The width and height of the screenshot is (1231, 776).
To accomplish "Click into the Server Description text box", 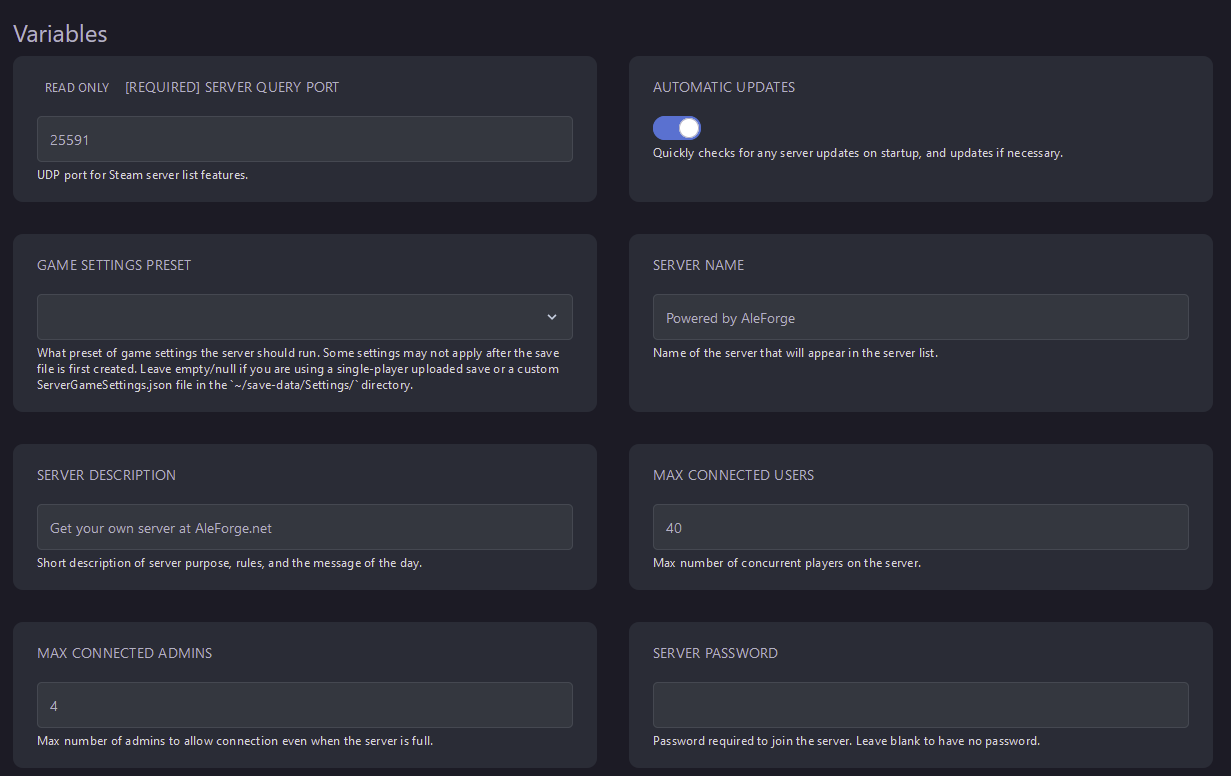I will point(304,527).
